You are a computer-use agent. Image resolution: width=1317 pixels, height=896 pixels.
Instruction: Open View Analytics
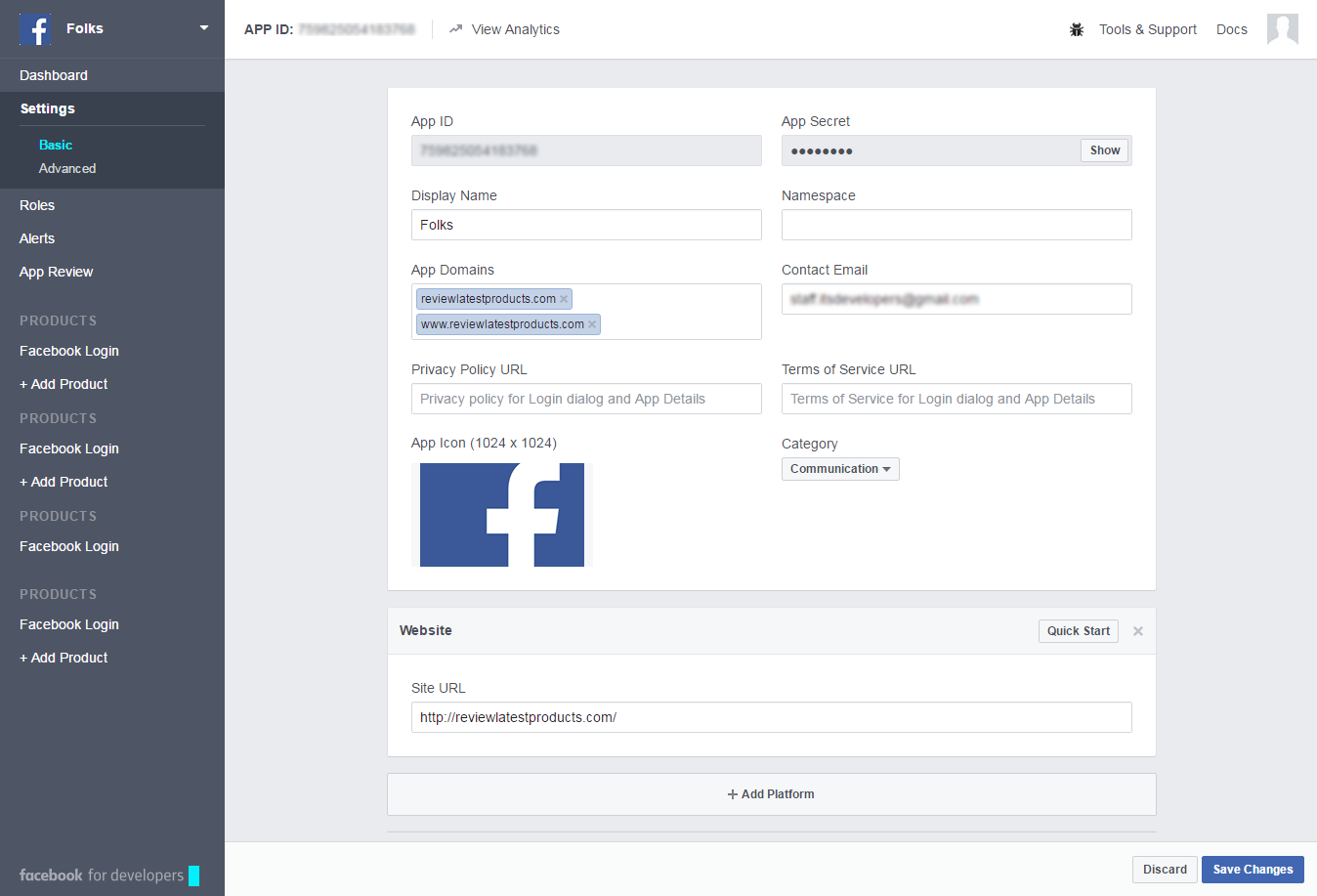[x=504, y=29]
